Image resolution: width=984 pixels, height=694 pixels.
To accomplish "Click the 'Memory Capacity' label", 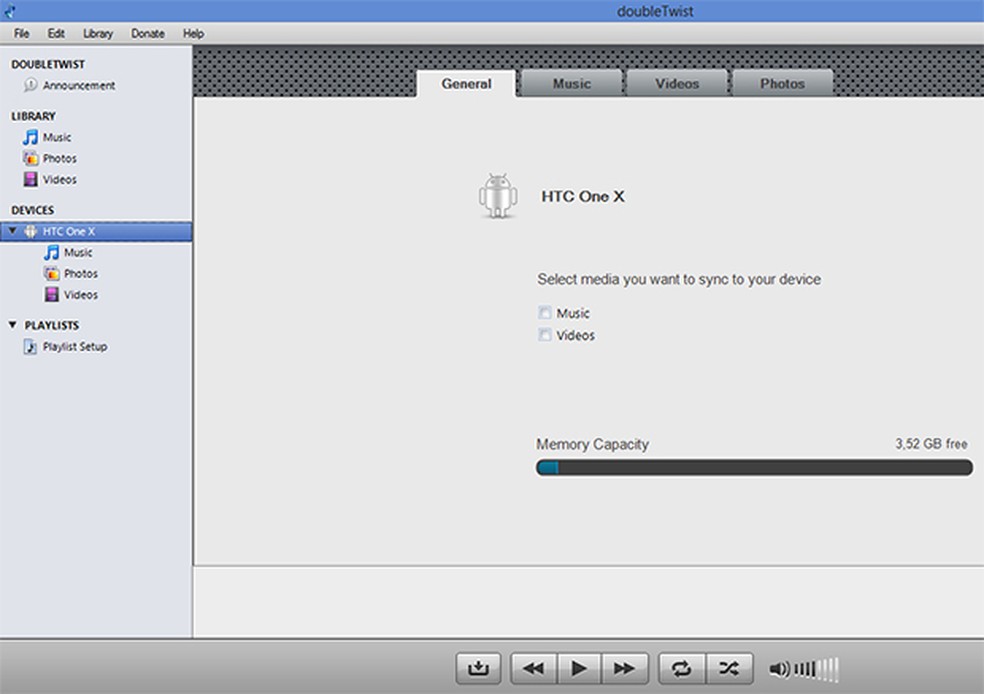I will tap(592, 444).
